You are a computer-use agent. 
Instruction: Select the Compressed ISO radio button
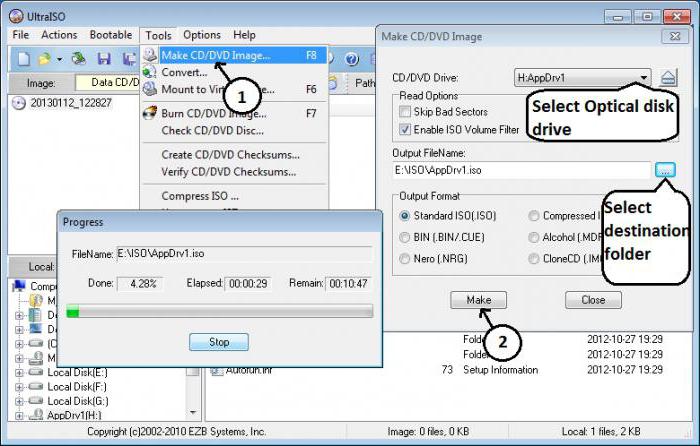(533, 216)
